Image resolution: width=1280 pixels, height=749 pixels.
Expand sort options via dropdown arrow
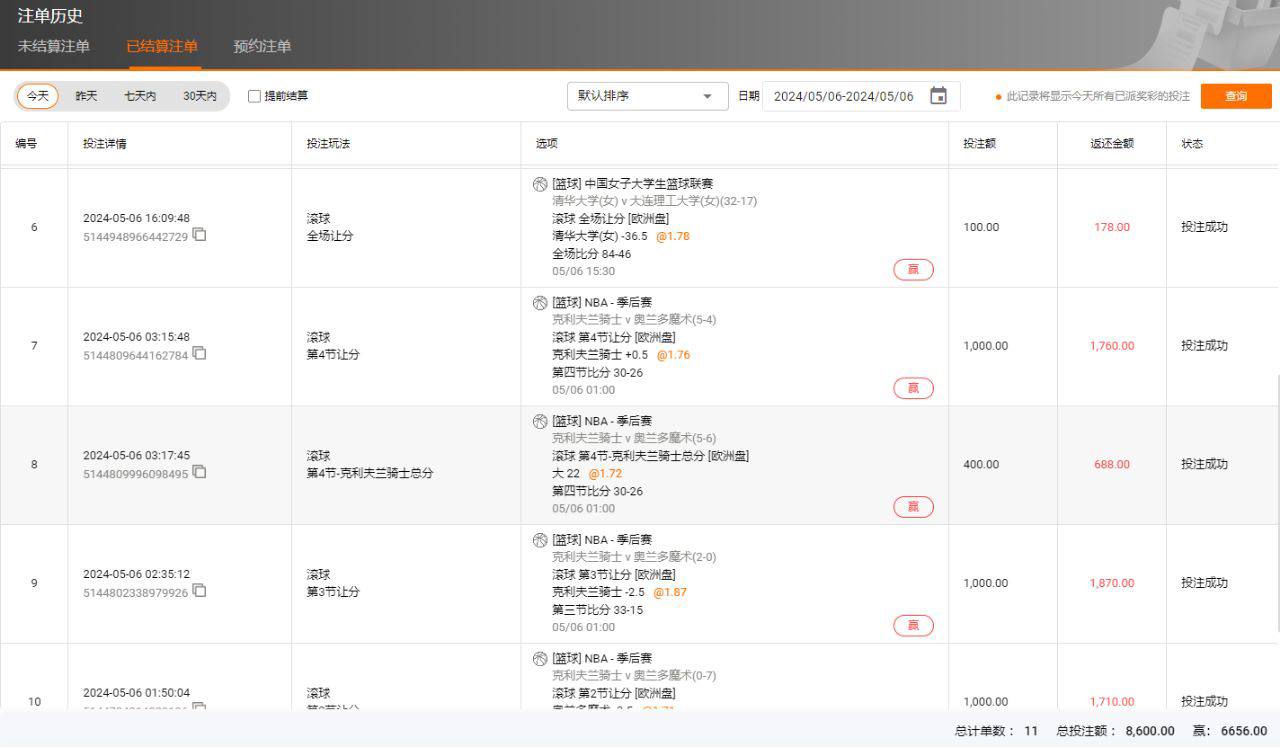[x=708, y=97]
